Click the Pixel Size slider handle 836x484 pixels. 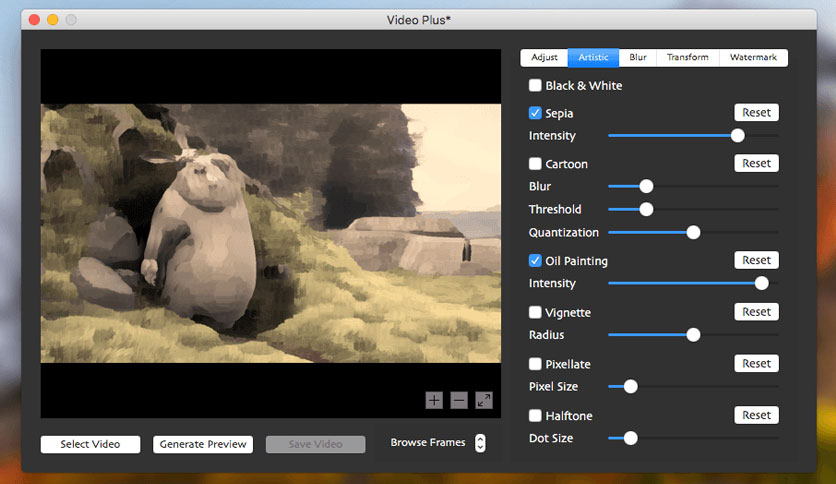(630, 386)
